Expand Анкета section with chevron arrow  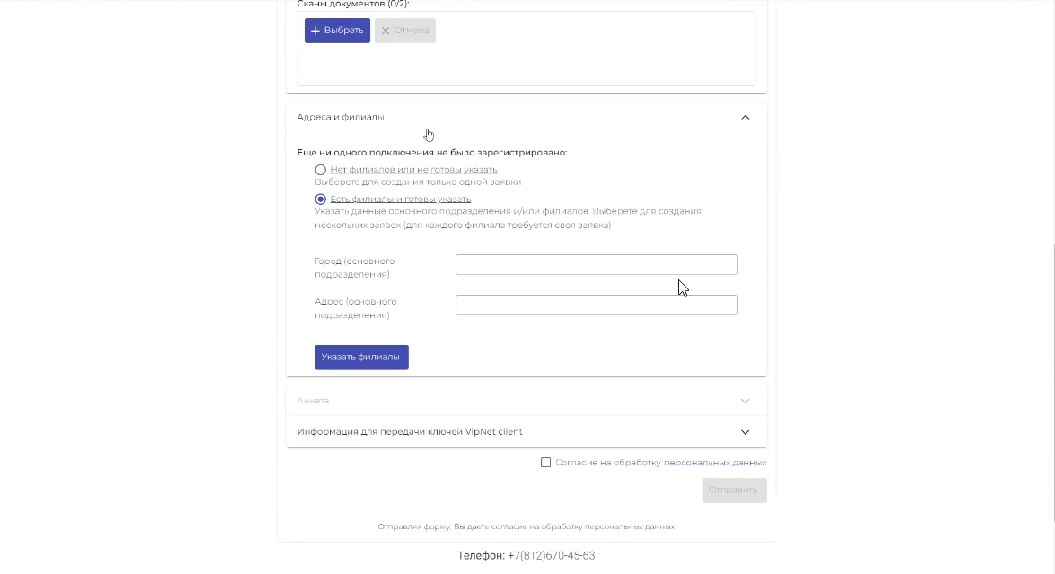(x=745, y=400)
